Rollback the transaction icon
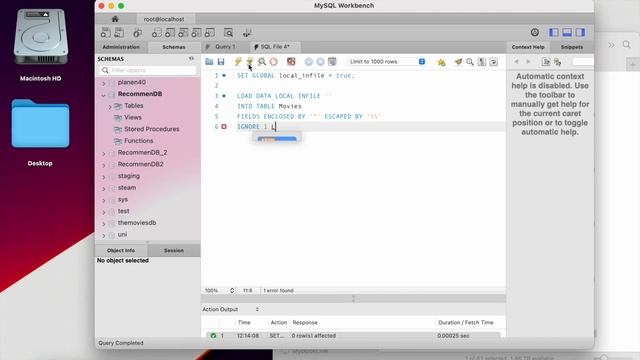Image resolution: width=640 pixels, height=360 pixels. tap(320, 62)
